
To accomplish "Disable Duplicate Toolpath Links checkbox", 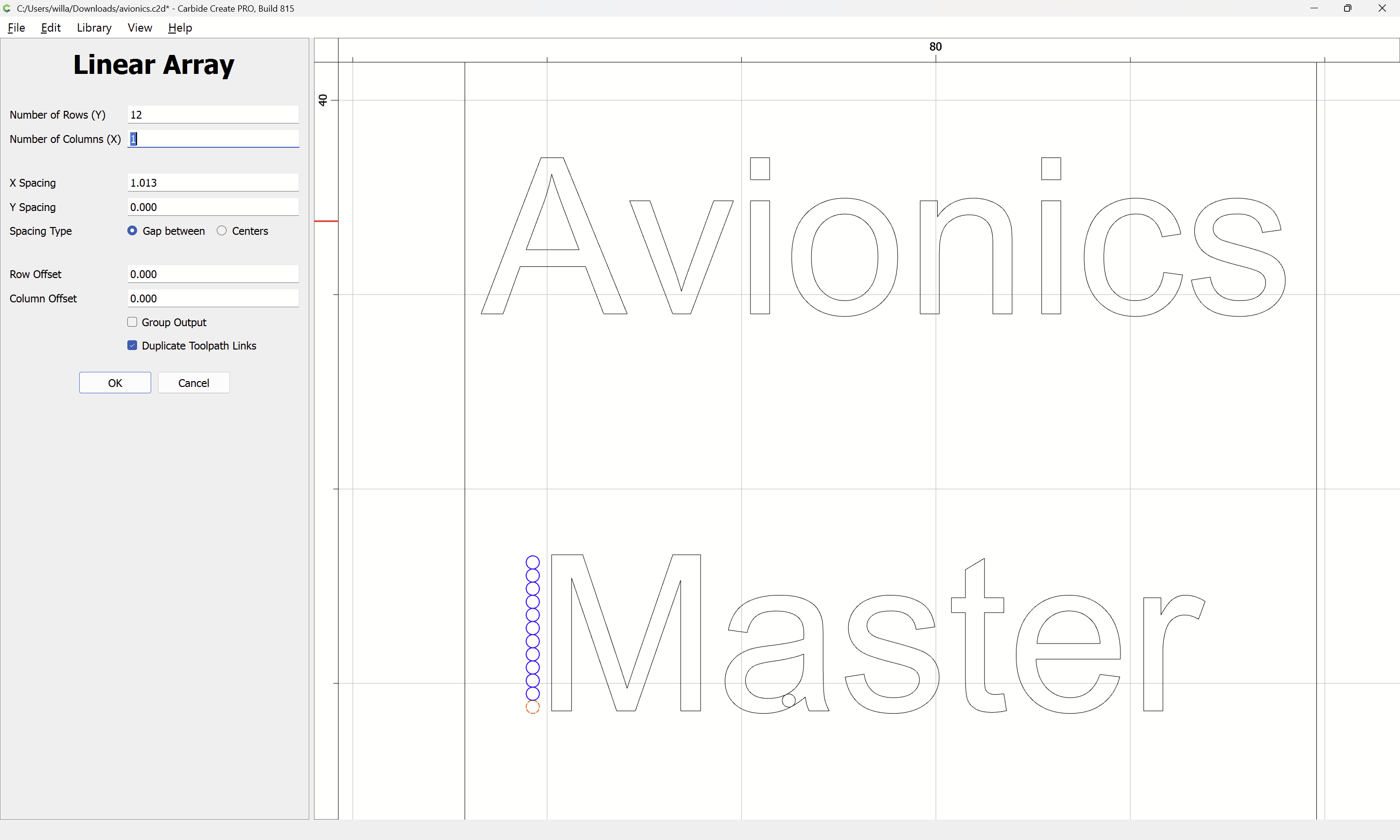I will tap(132, 345).
